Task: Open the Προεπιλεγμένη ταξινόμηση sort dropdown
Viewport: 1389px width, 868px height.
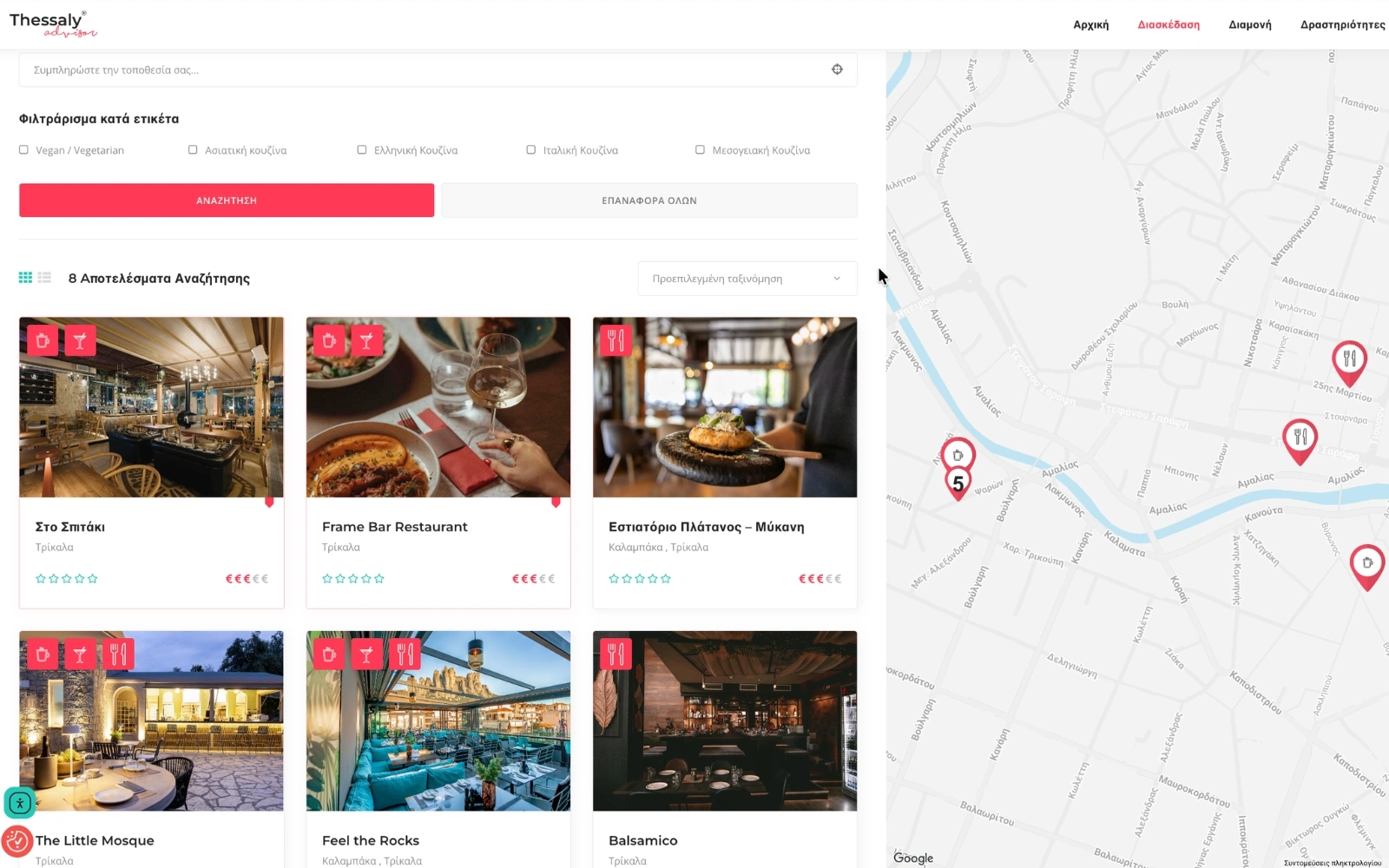Action: click(x=747, y=279)
